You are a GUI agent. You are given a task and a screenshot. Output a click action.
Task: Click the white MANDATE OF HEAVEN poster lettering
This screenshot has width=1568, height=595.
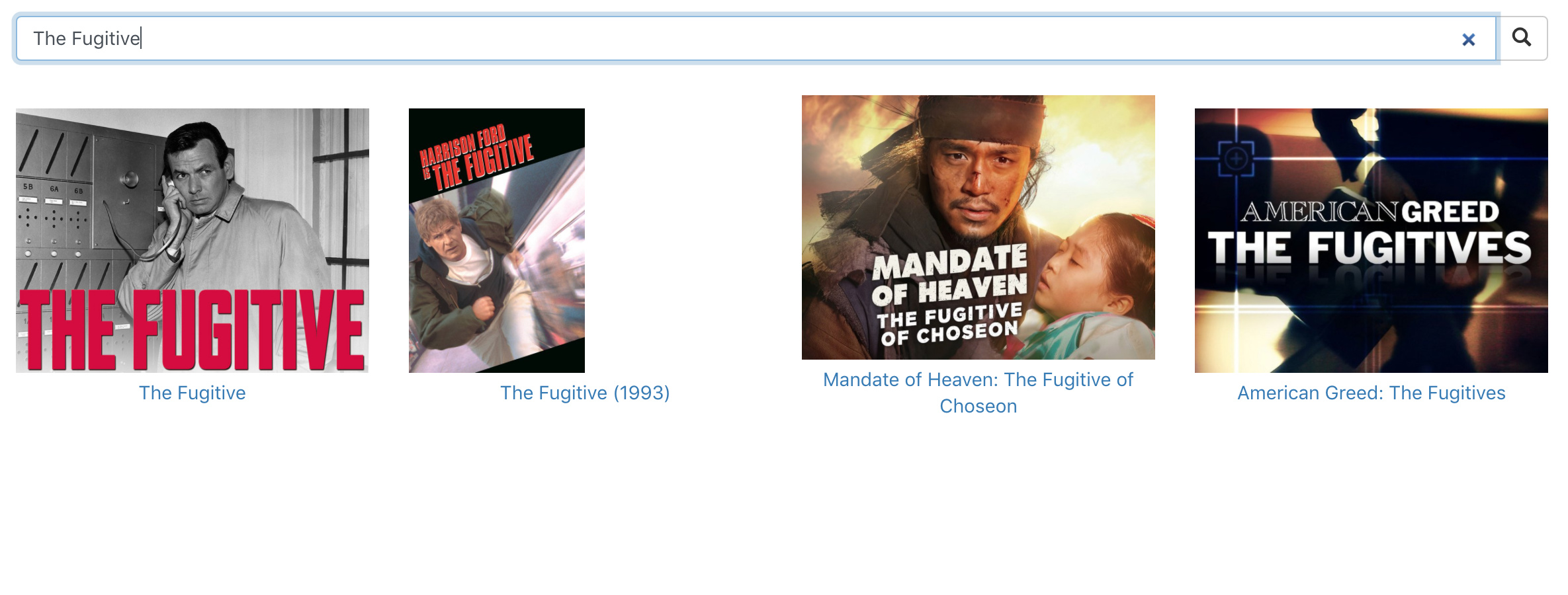[950, 276]
